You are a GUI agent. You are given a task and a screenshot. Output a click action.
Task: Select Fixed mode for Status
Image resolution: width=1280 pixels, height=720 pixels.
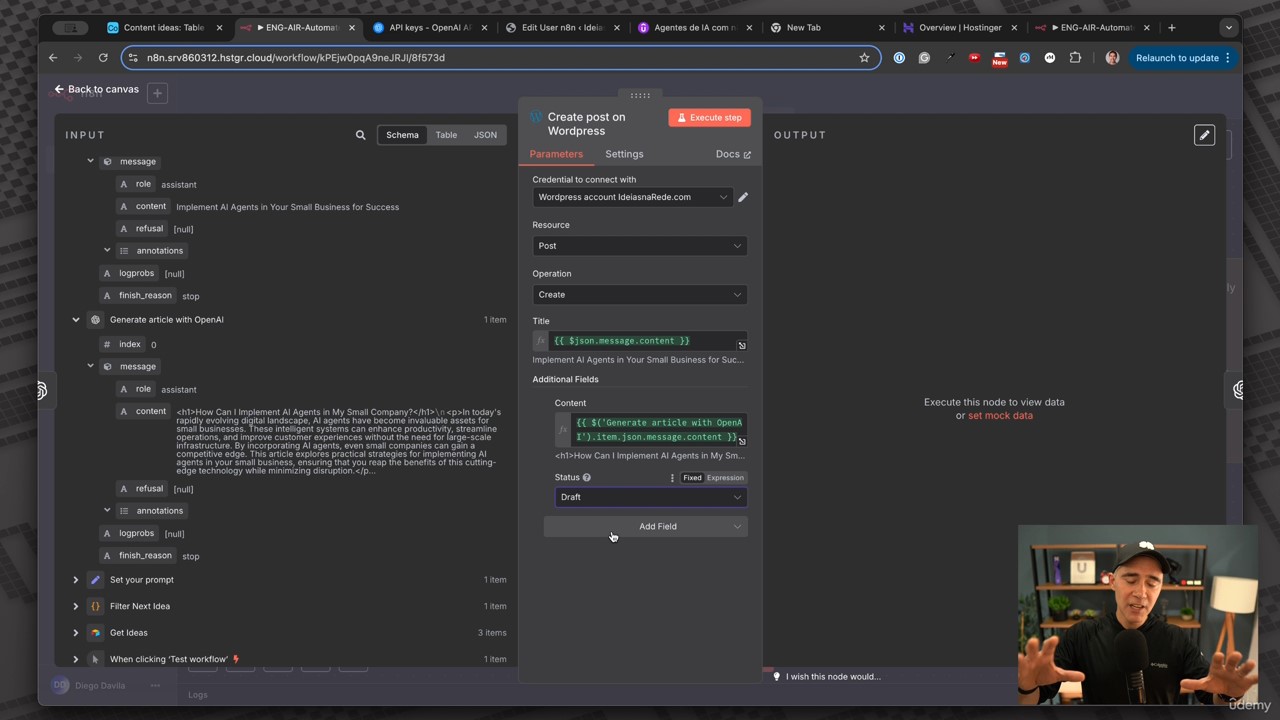pos(692,478)
